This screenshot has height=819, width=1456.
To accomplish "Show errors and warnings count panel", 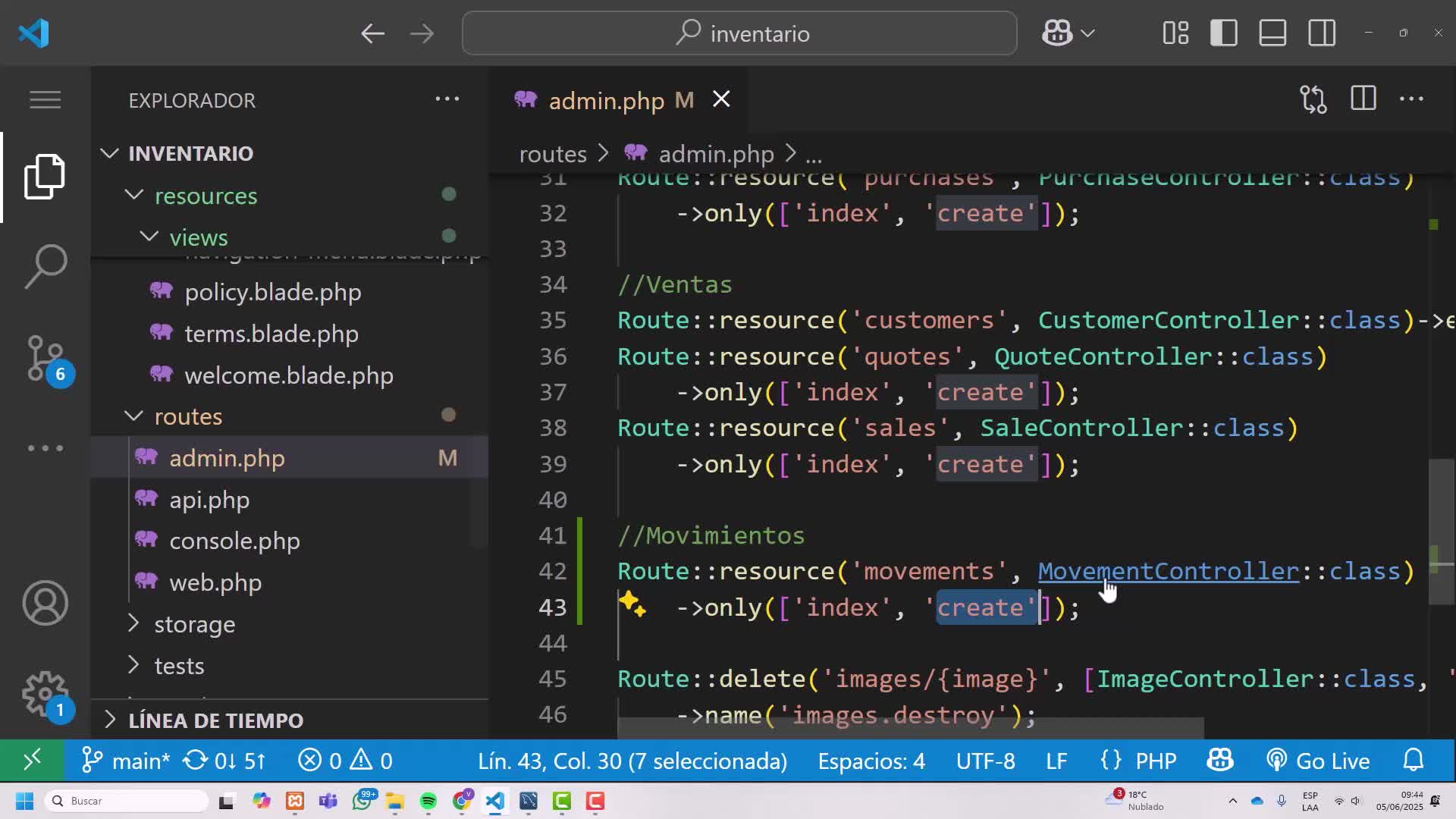I will click(x=345, y=761).
